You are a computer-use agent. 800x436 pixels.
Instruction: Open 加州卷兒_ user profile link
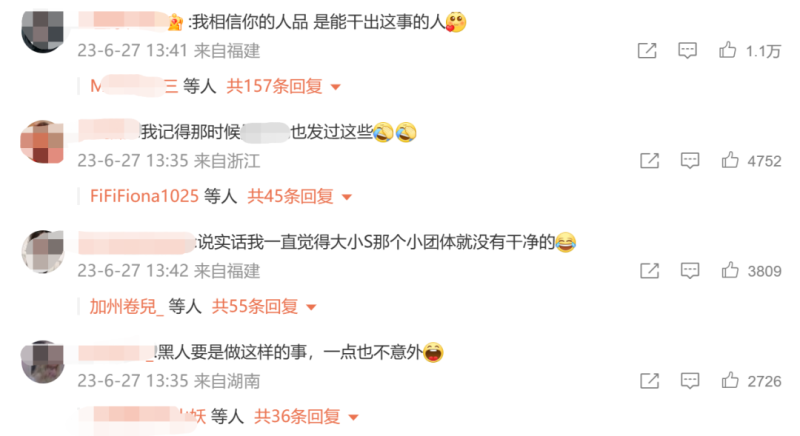[127, 306]
